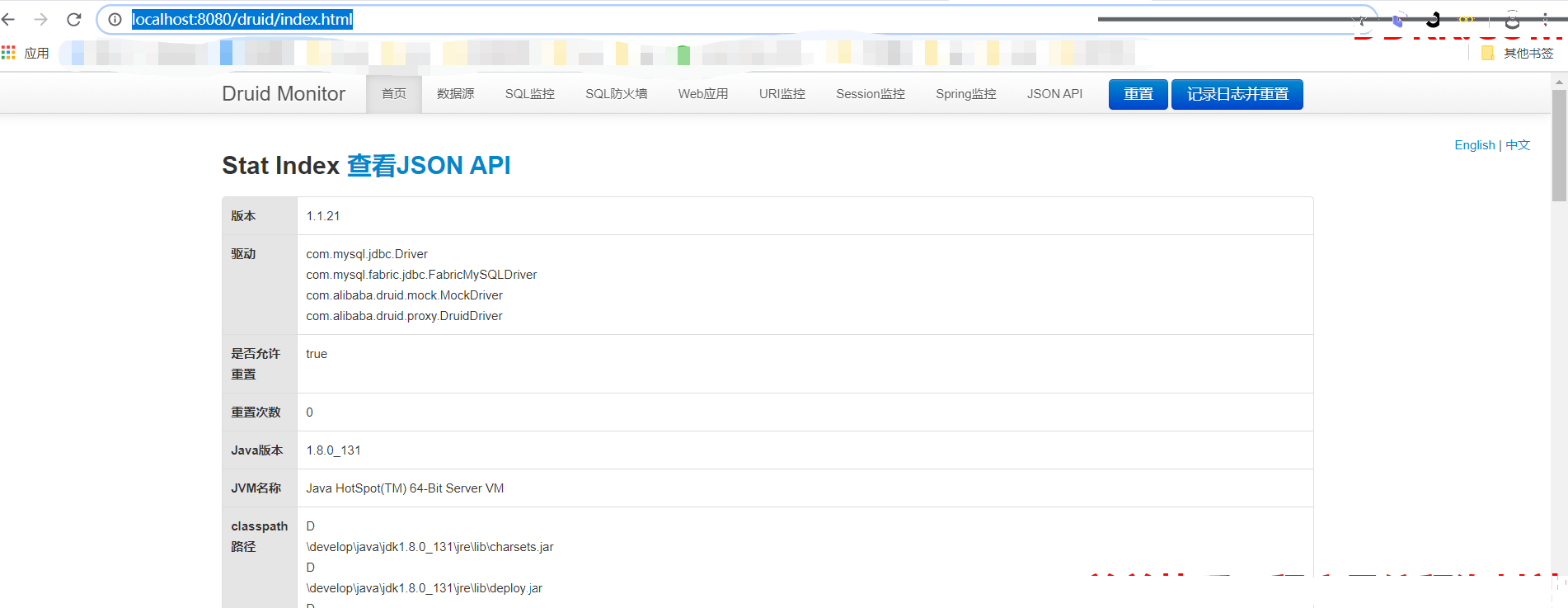1568x608 pixels.
Task: Reload the page with the refresh icon
Action: 73,19
